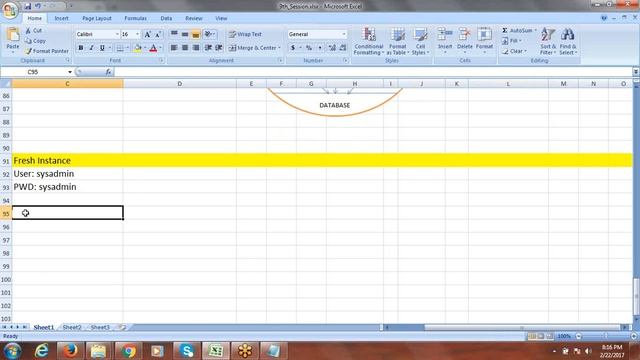Open the font size 16 dropdown
Image resolution: width=640 pixels, height=360 pixels.
pos(137,34)
